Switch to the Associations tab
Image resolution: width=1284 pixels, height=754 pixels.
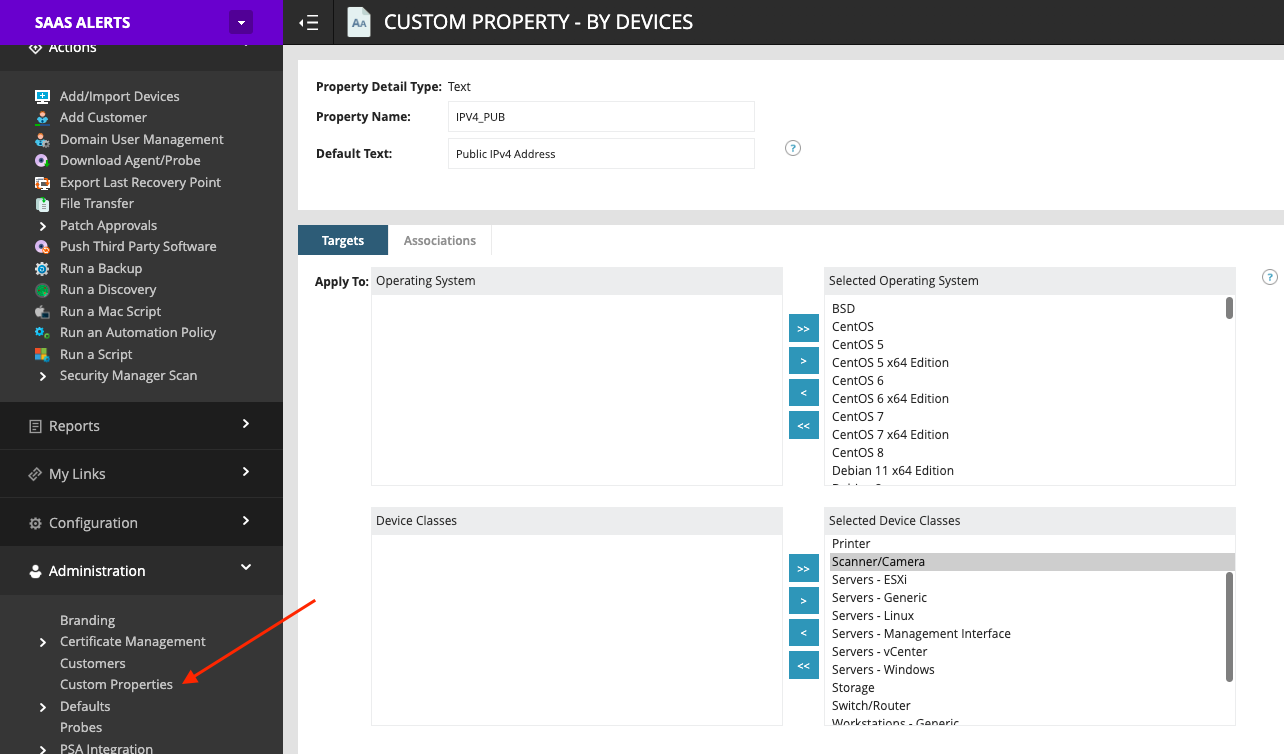click(x=439, y=241)
